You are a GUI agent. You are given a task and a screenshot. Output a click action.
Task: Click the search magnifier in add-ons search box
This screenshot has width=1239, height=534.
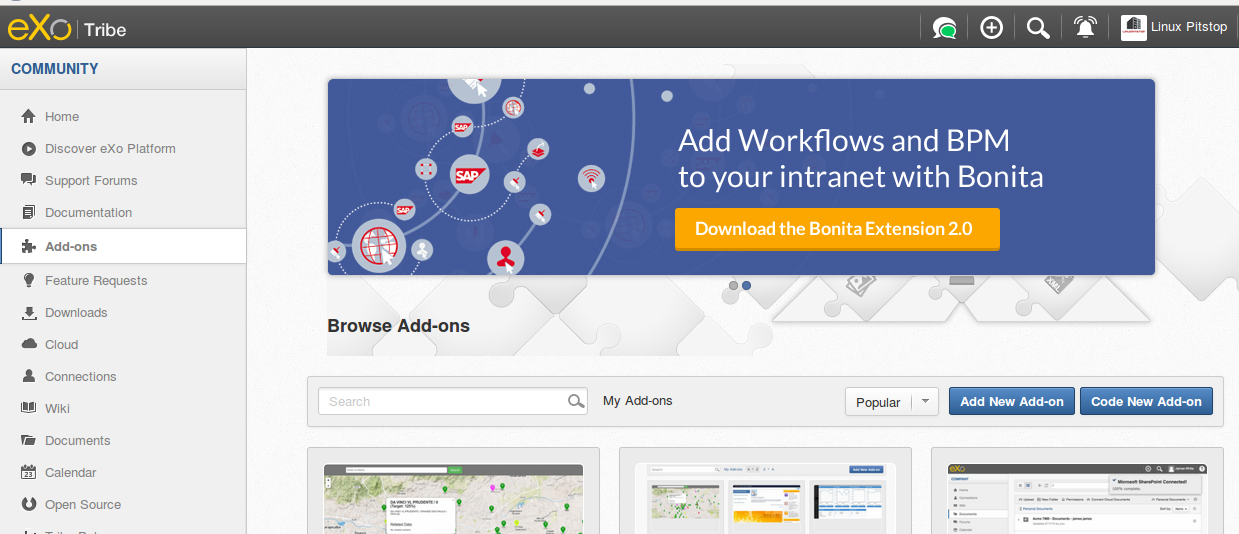point(576,401)
